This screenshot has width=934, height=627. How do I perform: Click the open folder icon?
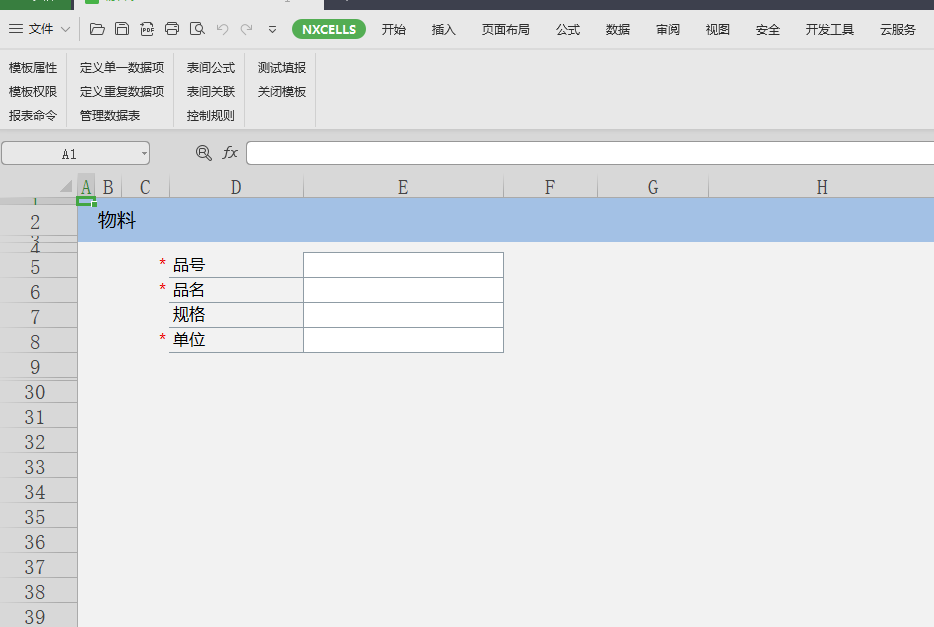point(97,29)
